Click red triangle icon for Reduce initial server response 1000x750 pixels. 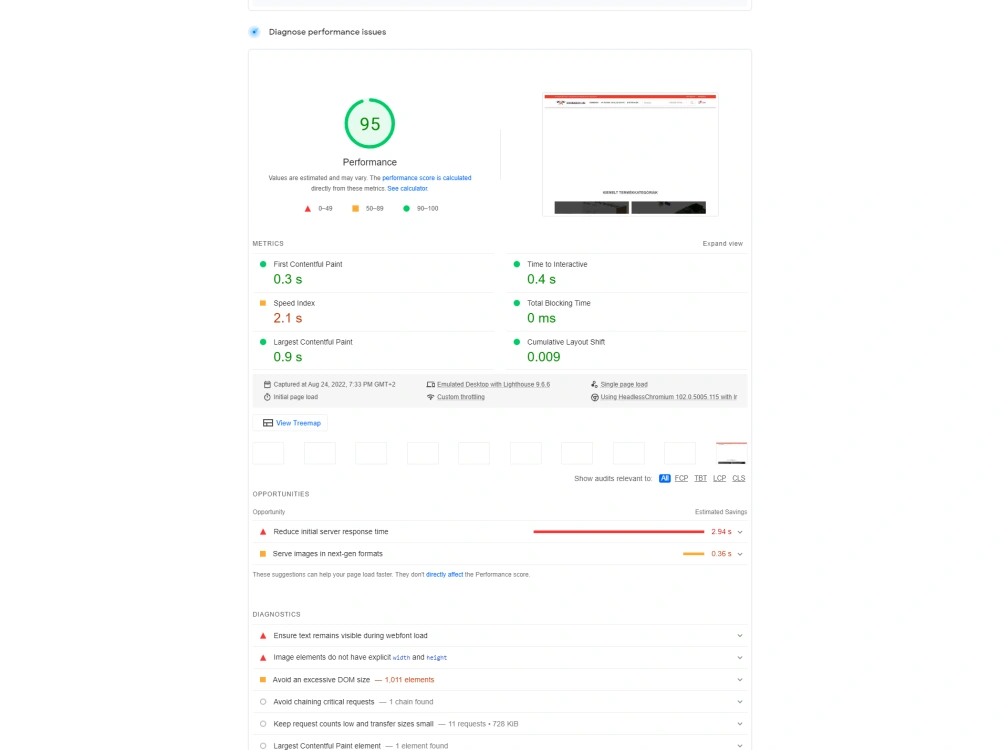tap(263, 532)
